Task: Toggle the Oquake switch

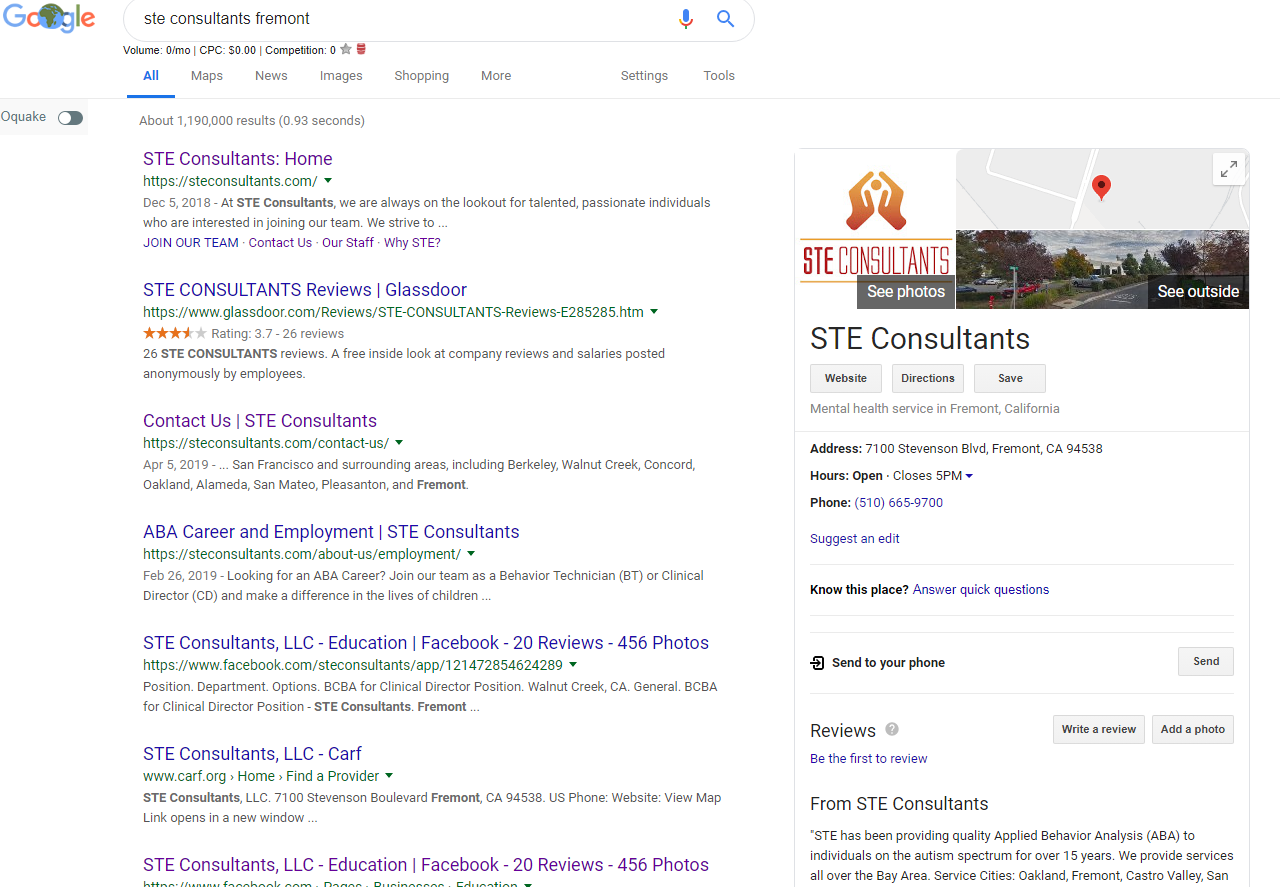Action: click(x=70, y=118)
